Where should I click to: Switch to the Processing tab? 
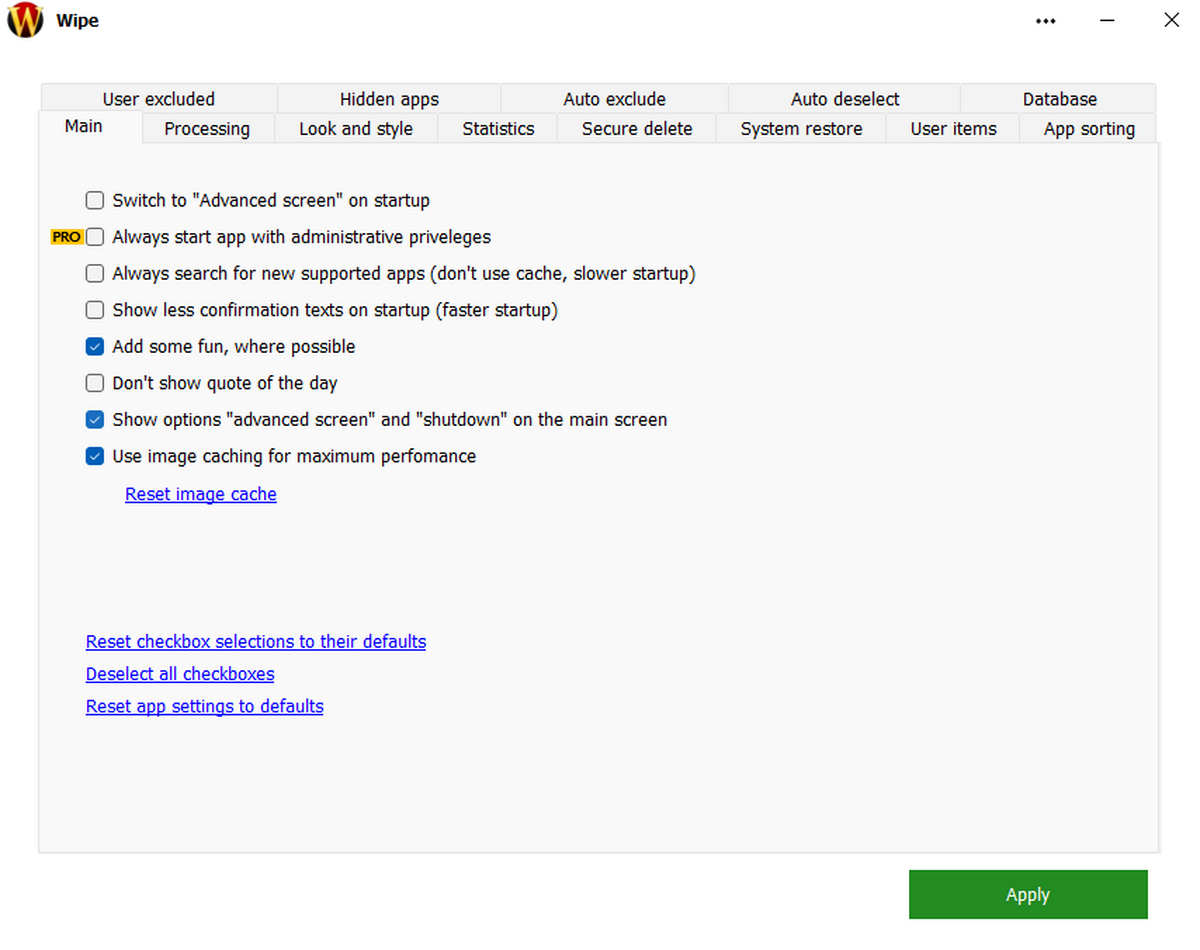click(x=207, y=129)
